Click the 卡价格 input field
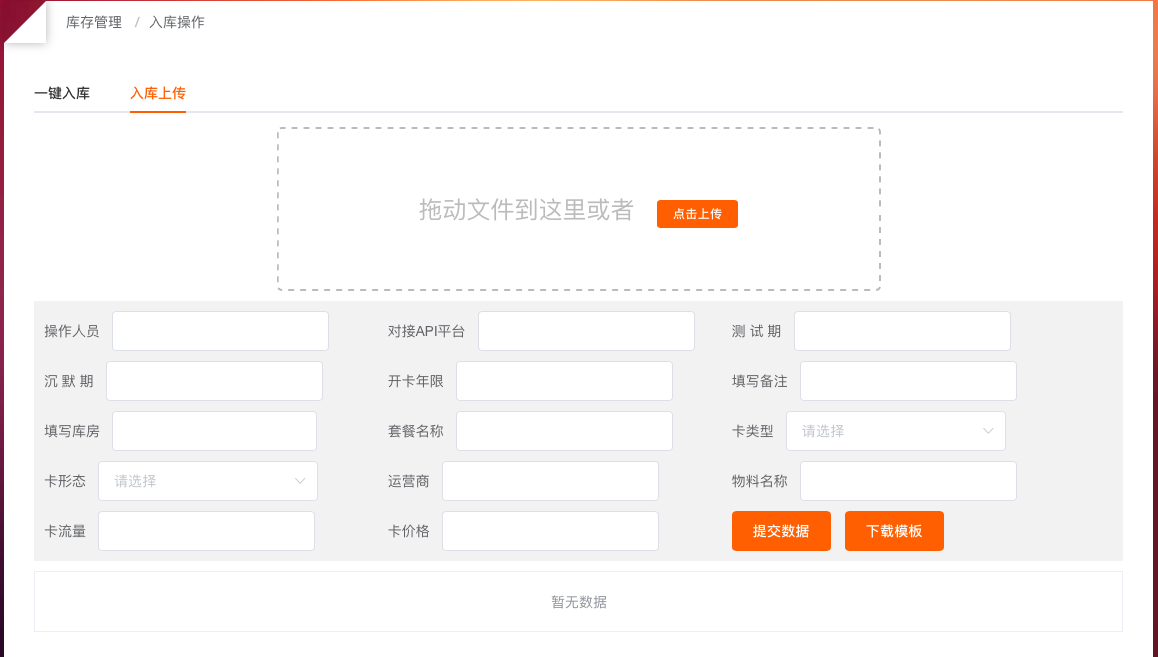The width and height of the screenshot is (1158, 657). (550, 531)
